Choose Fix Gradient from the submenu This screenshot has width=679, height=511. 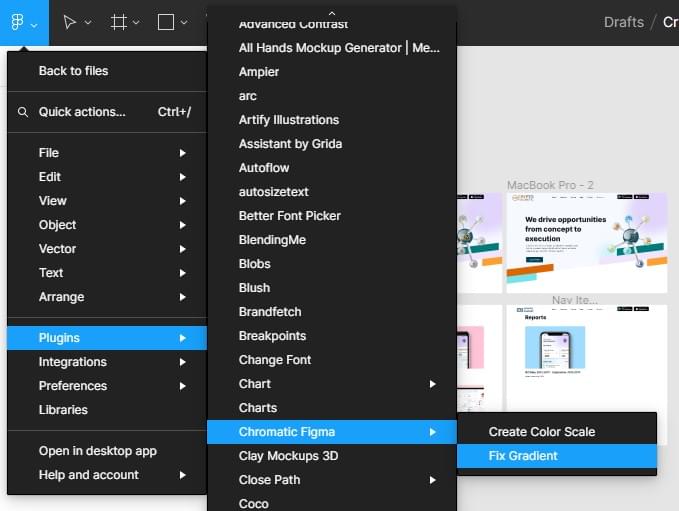(523, 456)
